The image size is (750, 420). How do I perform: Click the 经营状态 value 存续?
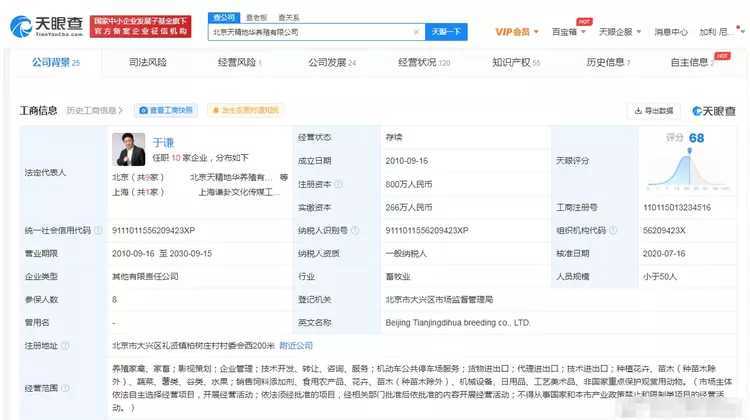coord(394,137)
